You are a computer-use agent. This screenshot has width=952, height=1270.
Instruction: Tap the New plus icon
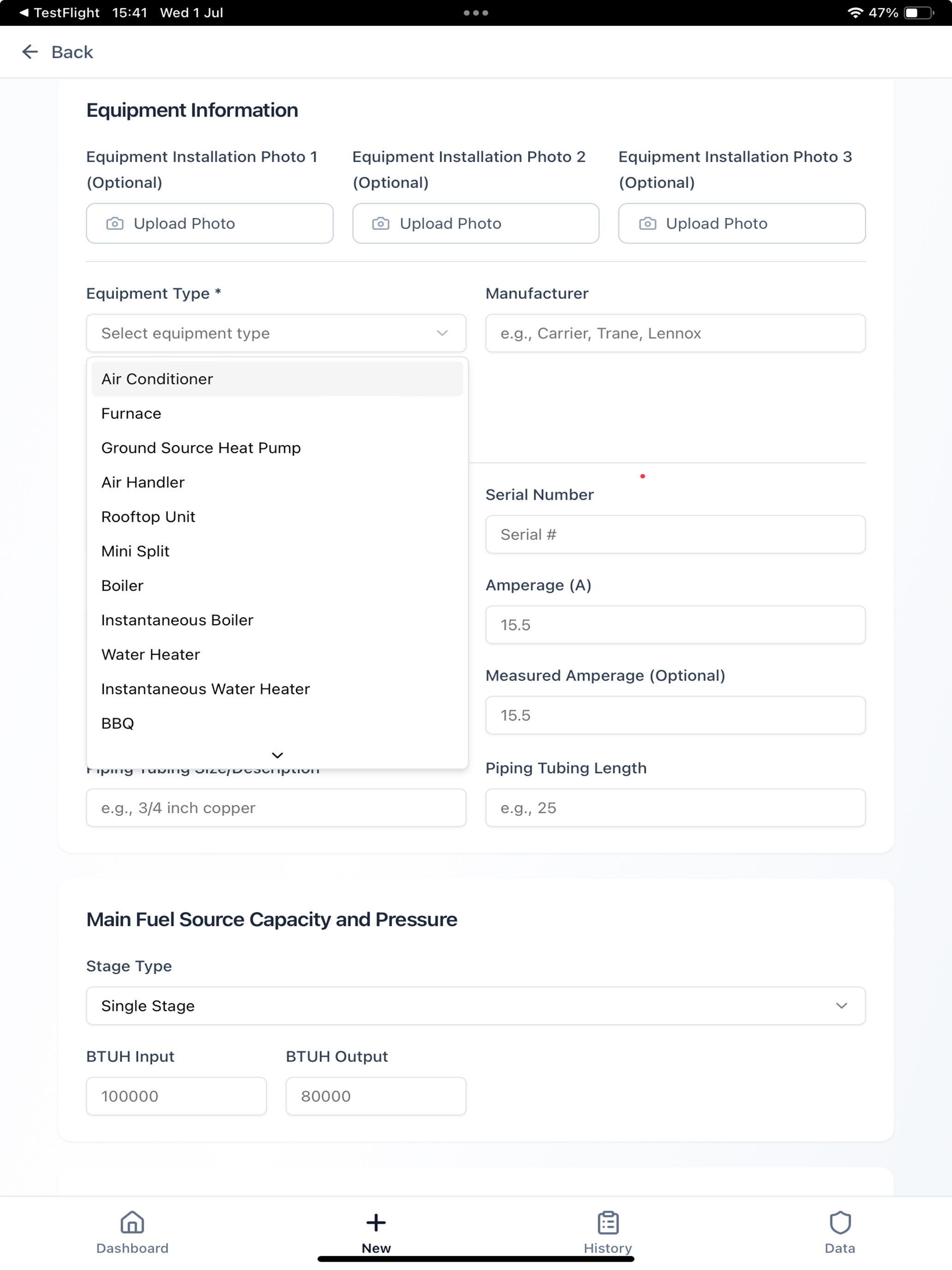376,1222
